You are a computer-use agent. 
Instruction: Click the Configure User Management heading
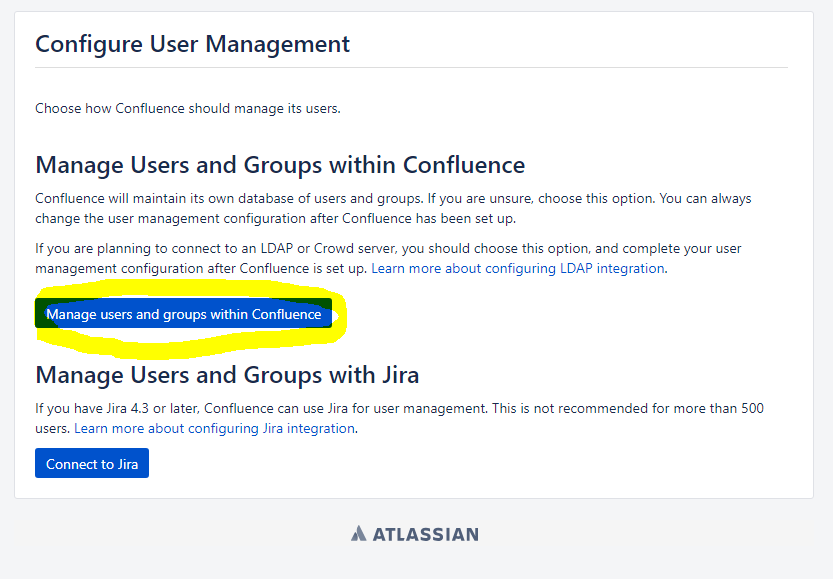coord(192,44)
